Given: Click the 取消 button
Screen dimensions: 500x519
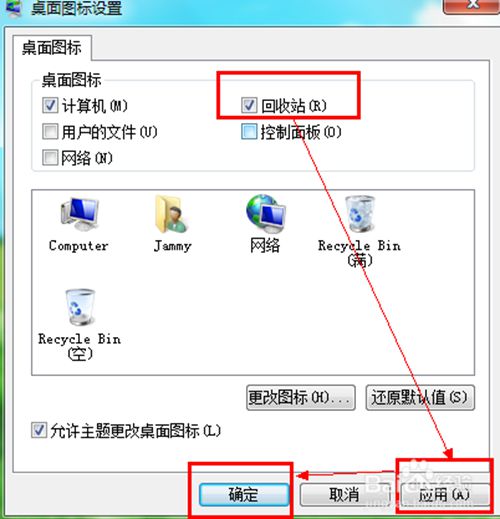Looking at the screenshot, I should pyautogui.click(x=344, y=494).
